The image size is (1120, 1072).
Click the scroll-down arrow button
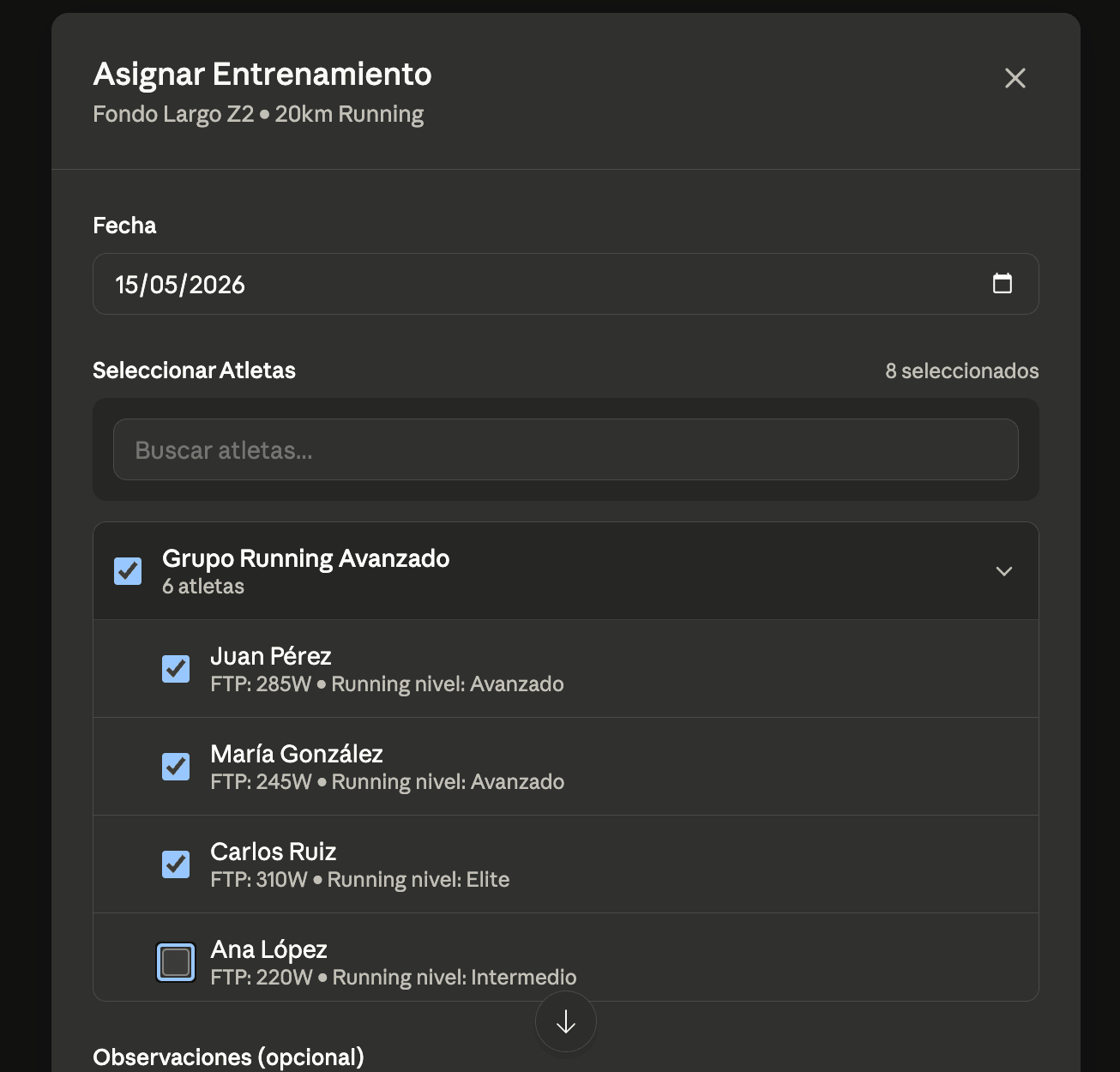point(566,1021)
